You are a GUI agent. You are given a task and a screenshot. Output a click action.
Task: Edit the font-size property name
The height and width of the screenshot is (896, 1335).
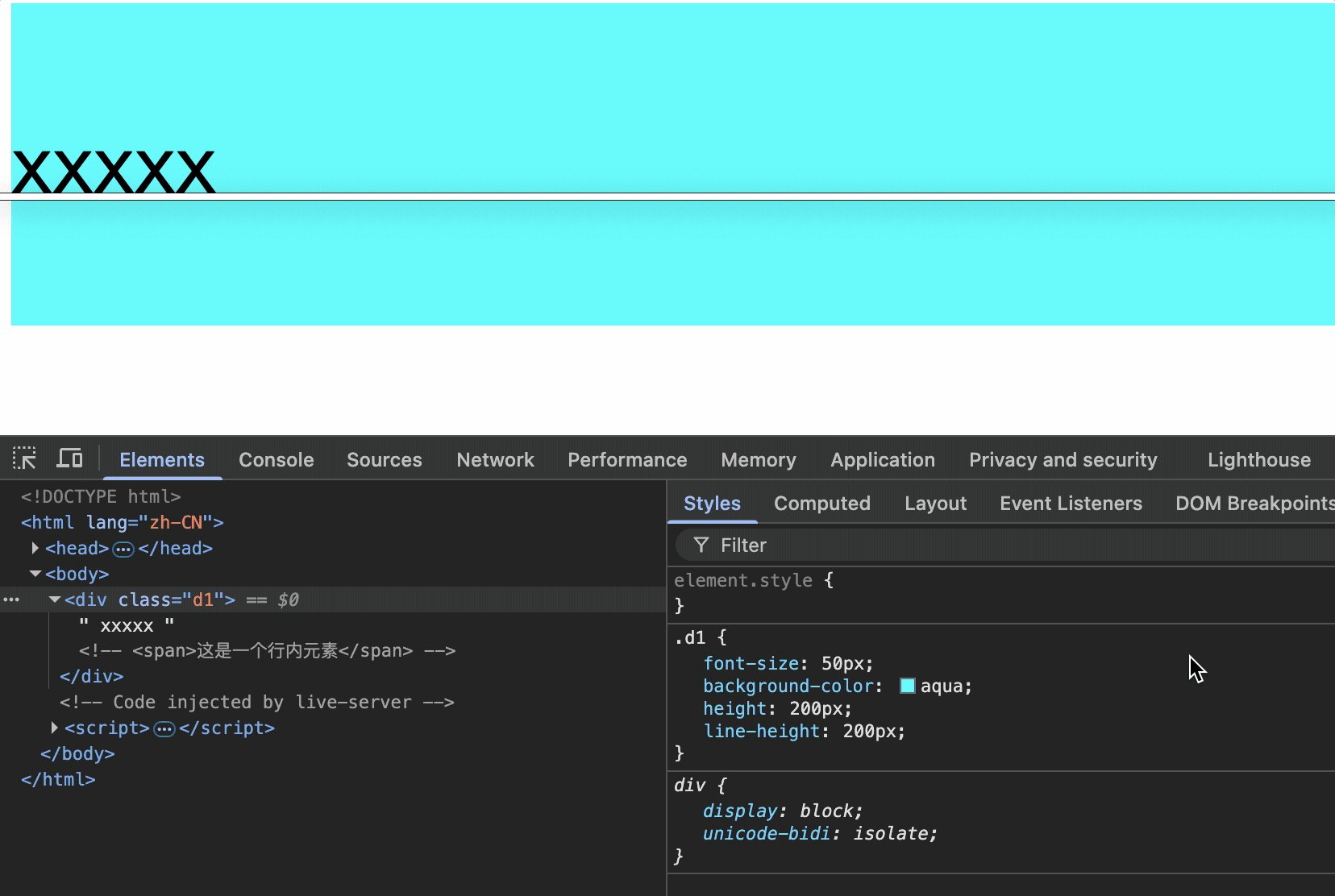[751, 664]
